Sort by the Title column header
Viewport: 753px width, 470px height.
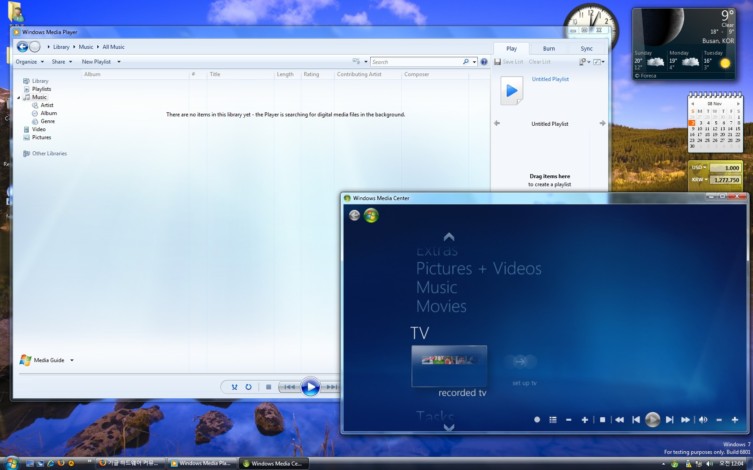pos(215,74)
